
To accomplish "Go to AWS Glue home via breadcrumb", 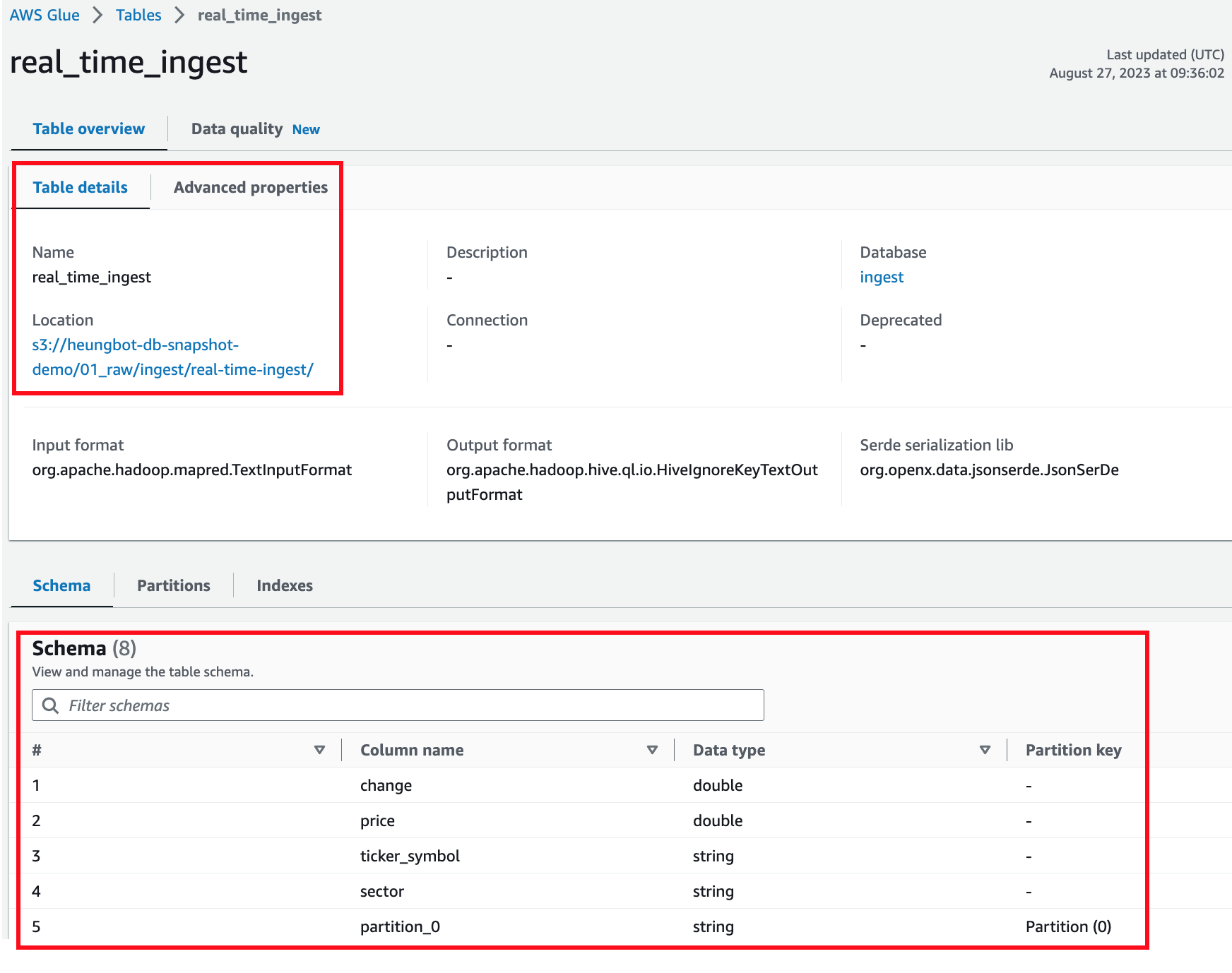I will coord(44,14).
